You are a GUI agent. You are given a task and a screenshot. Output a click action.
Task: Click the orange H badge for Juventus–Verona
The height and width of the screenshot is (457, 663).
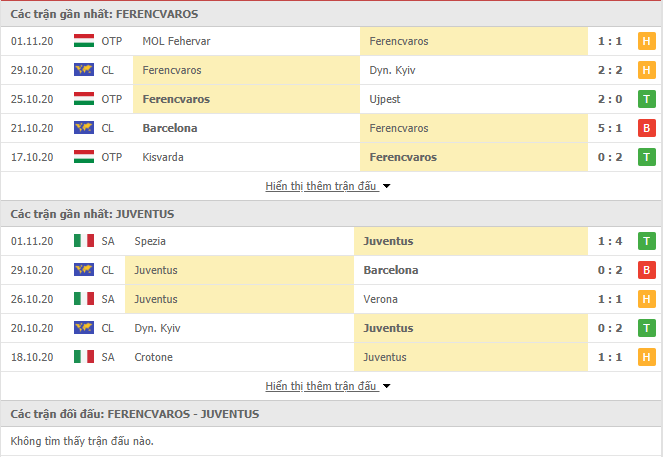(647, 299)
